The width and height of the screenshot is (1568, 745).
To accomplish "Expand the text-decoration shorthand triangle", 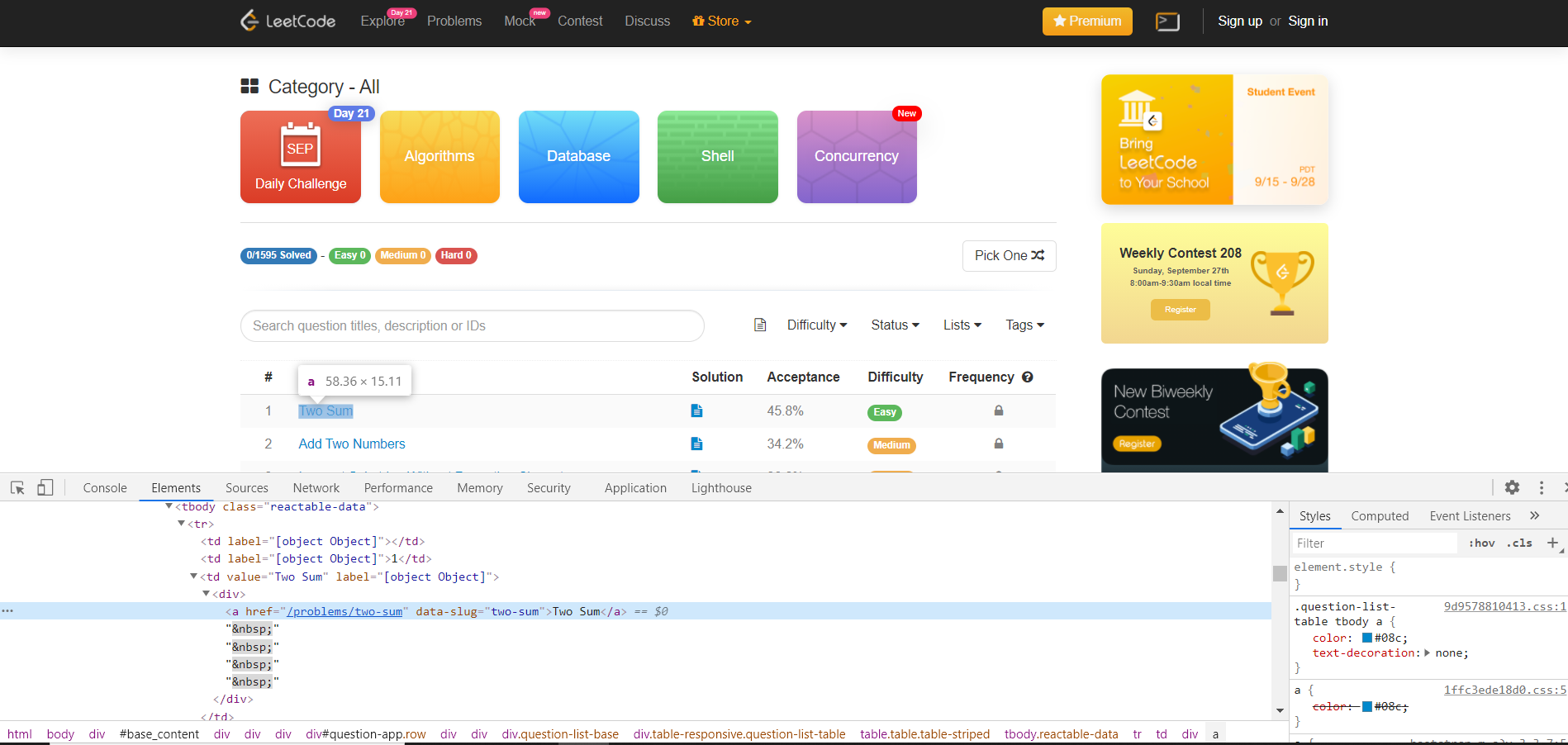I will click(x=1428, y=652).
